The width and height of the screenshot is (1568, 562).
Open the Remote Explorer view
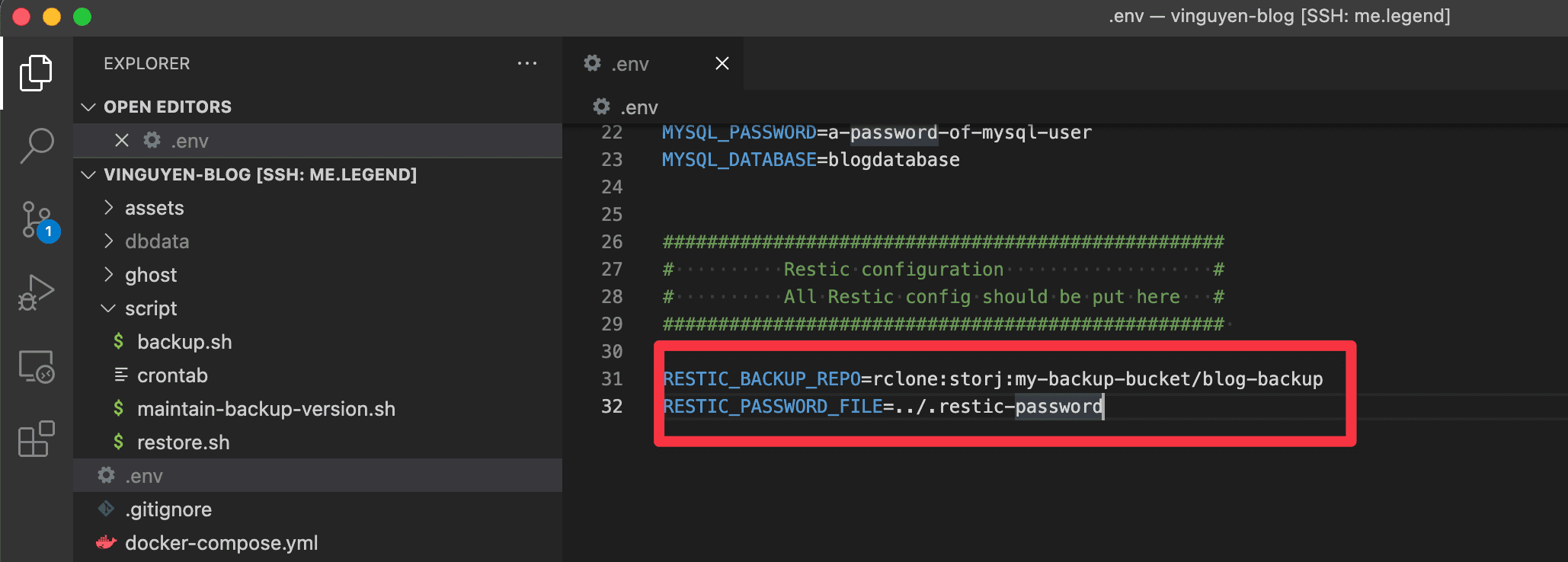36,367
